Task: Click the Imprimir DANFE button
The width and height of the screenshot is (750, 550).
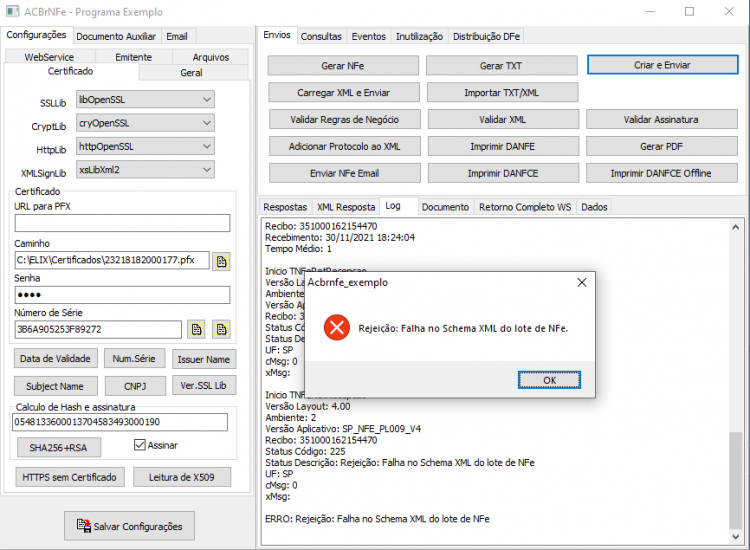Action: (x=502, y=146)
